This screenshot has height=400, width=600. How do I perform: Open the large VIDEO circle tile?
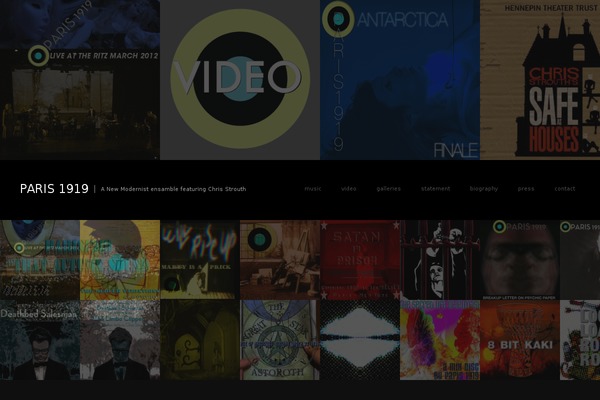240,80
